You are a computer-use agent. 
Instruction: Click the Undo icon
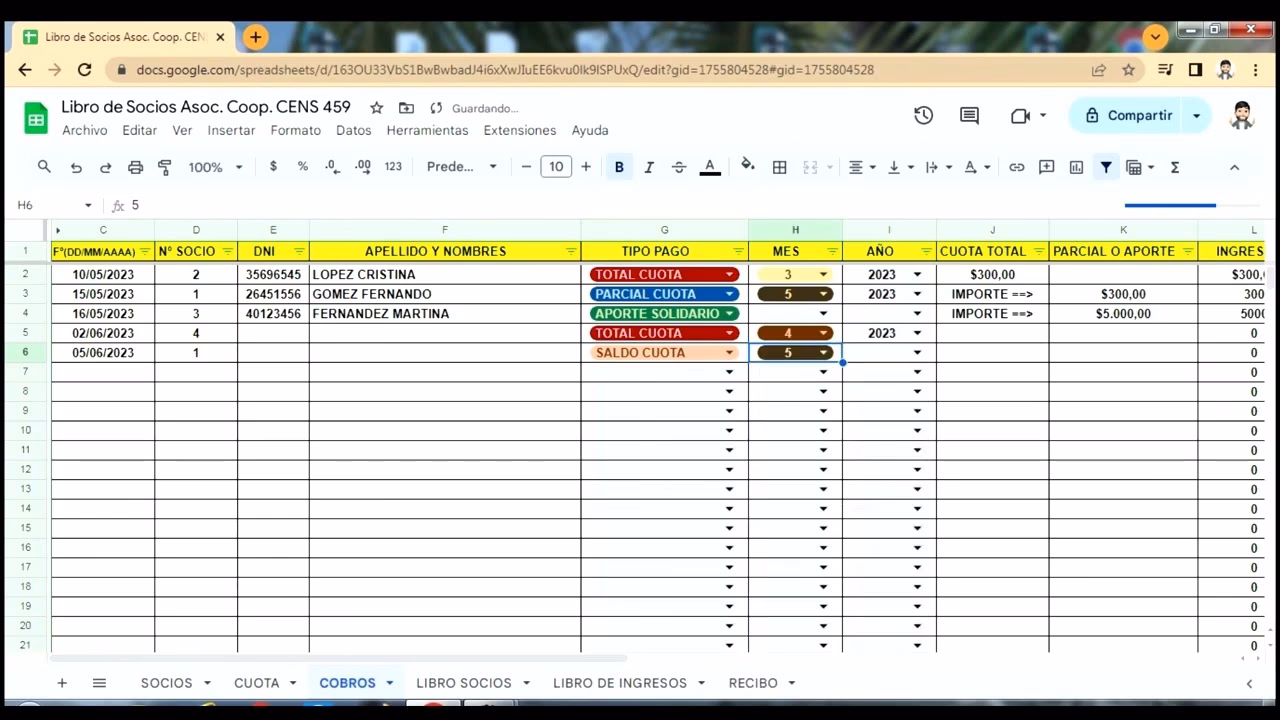(75, 166)
